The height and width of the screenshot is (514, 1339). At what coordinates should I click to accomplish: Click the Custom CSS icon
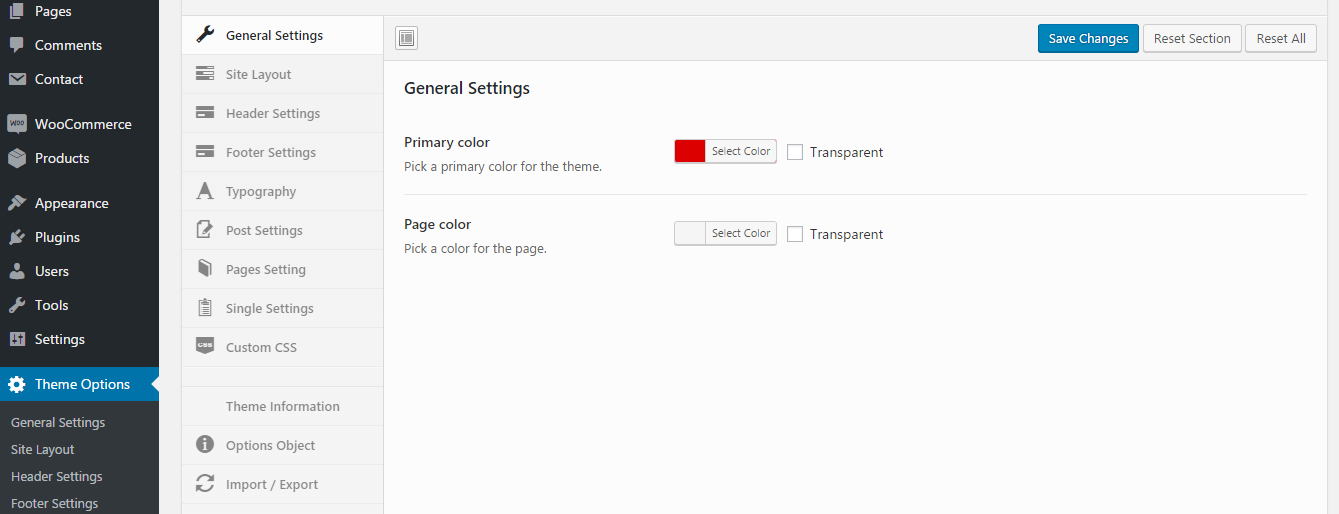[205, 347]
